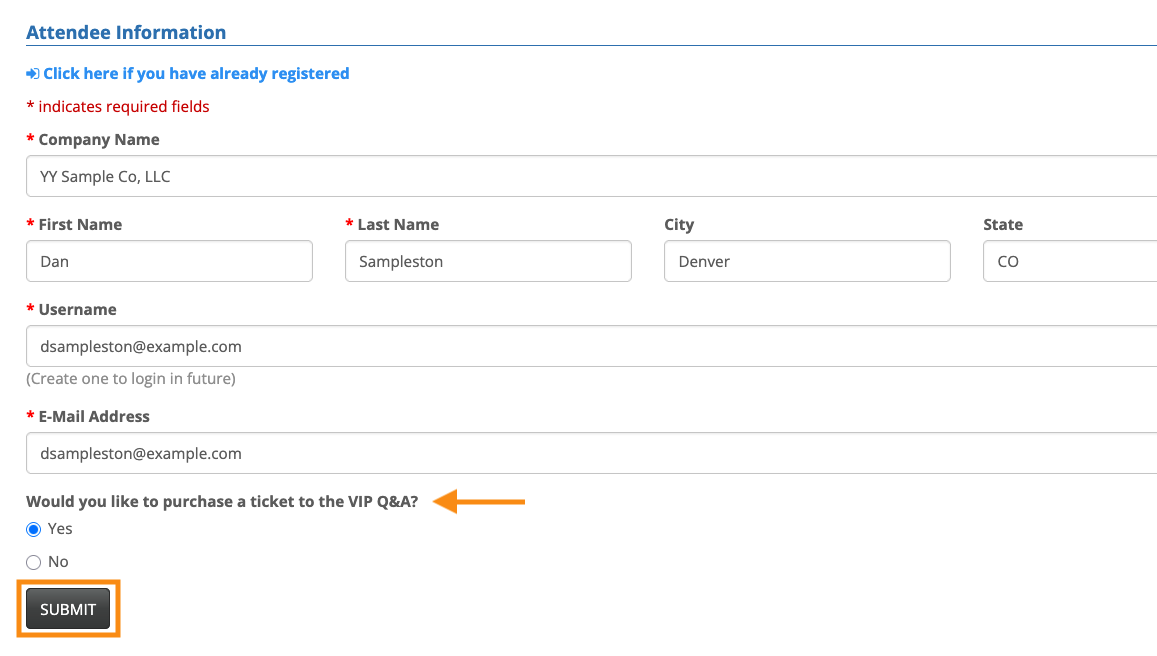Open the "Click here if you have already registered" link
Image resolution: width=1157 pixels, height=656 pixels.
196,74
